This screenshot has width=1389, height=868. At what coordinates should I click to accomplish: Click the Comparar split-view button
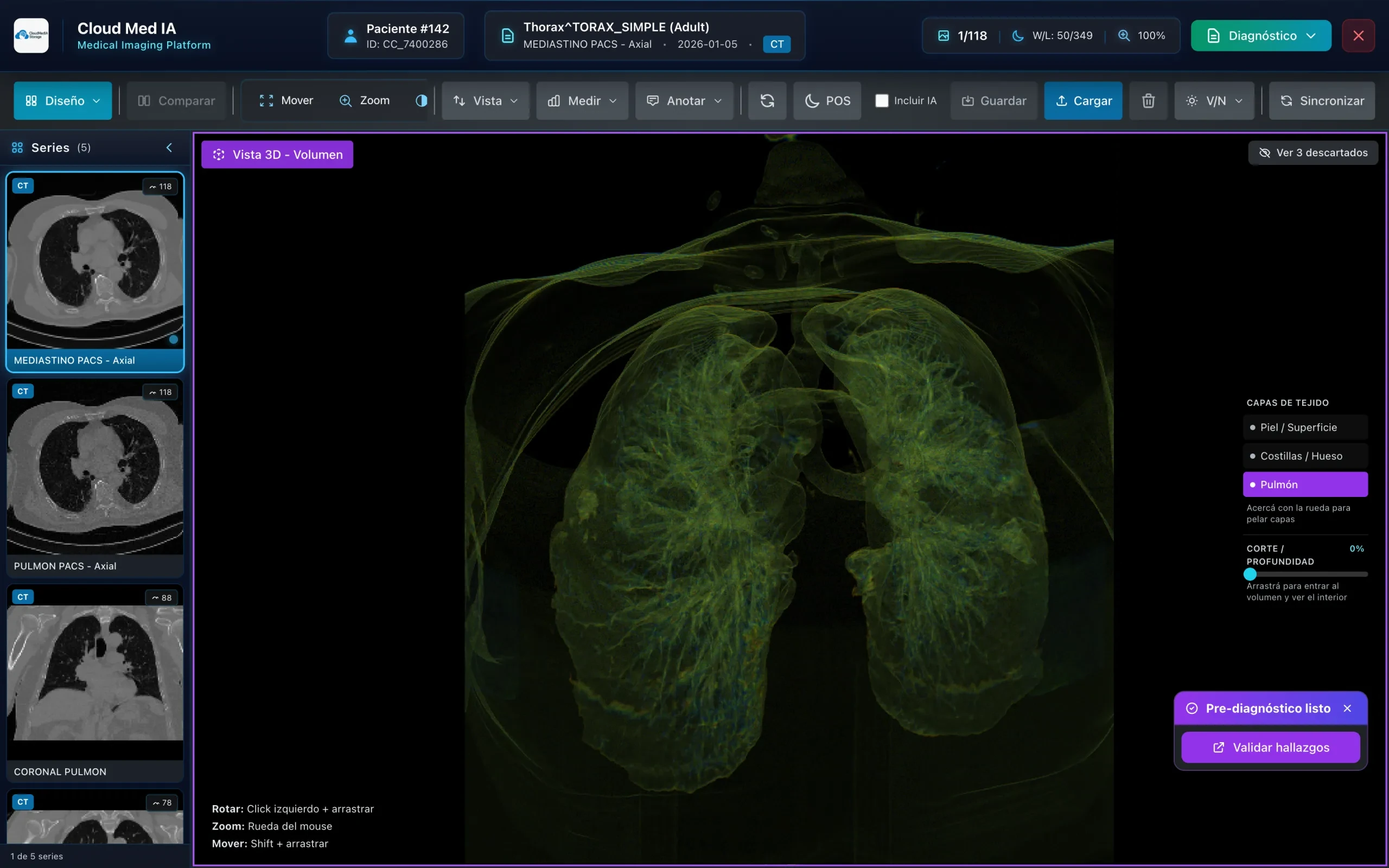click(x=176, y=100)
